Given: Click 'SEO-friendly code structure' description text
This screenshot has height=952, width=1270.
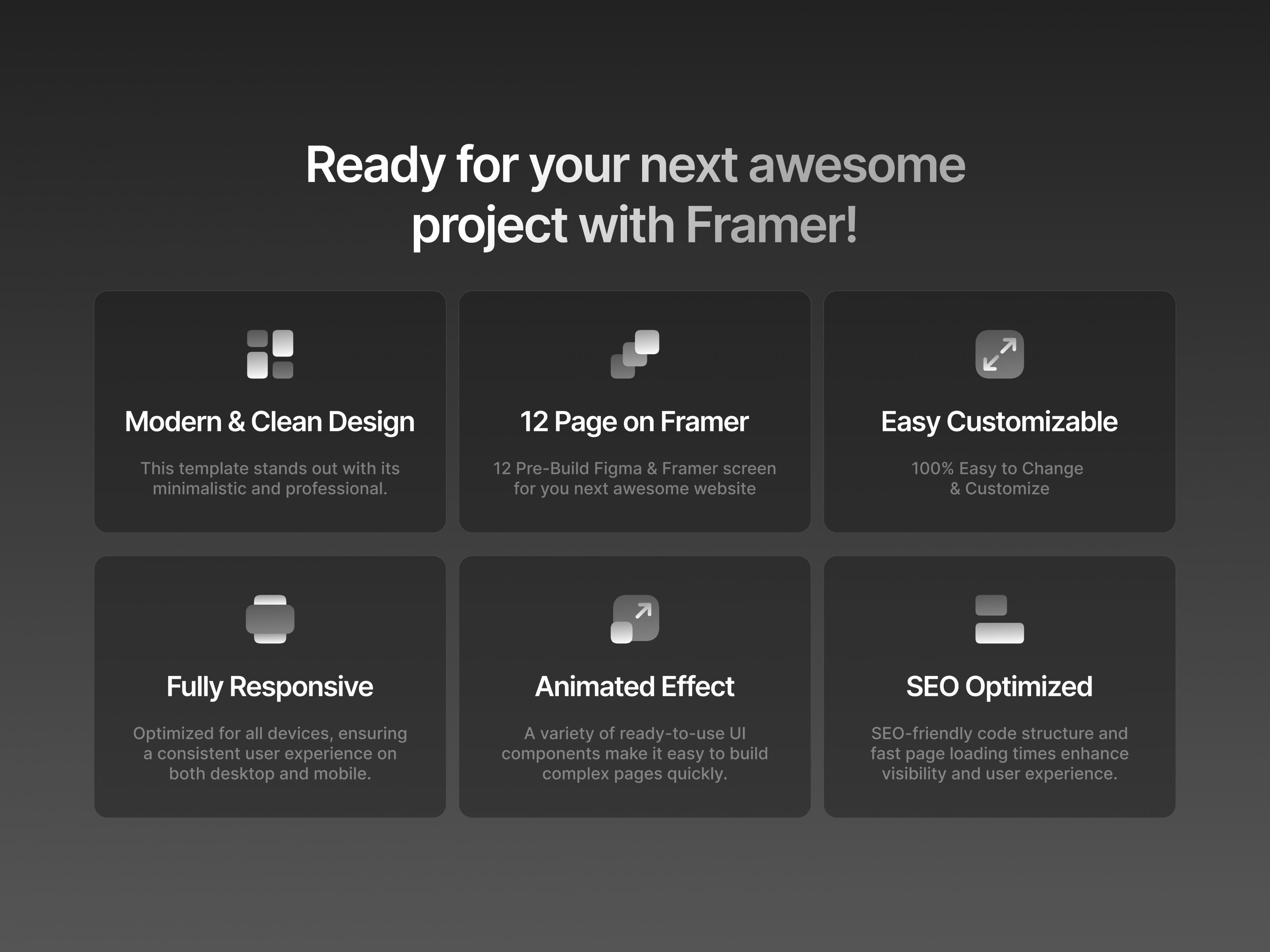Looking at the screenshot, I should pos(999,753).
